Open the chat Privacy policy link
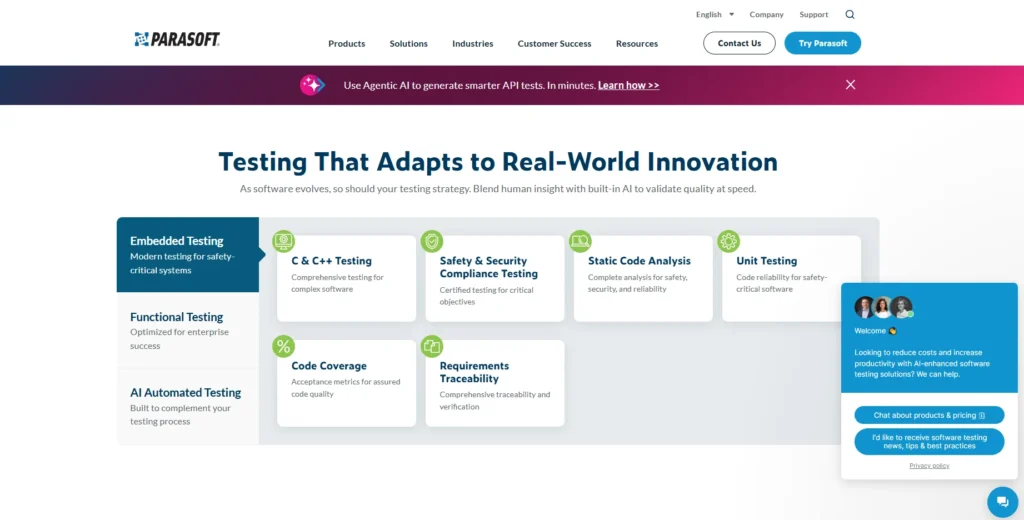Screen dimensions: 1024x520 [929, 466]
